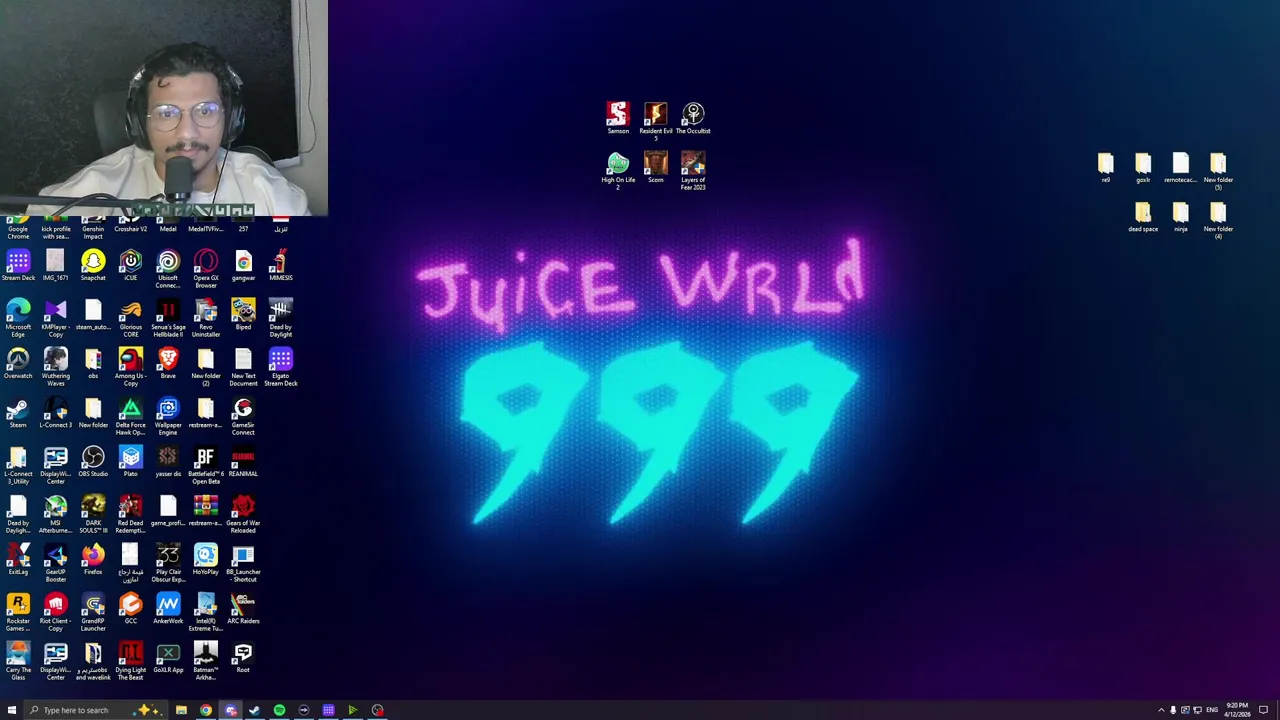
Task: Select the L-Connect 3 icon
Action: click(55, 413)
